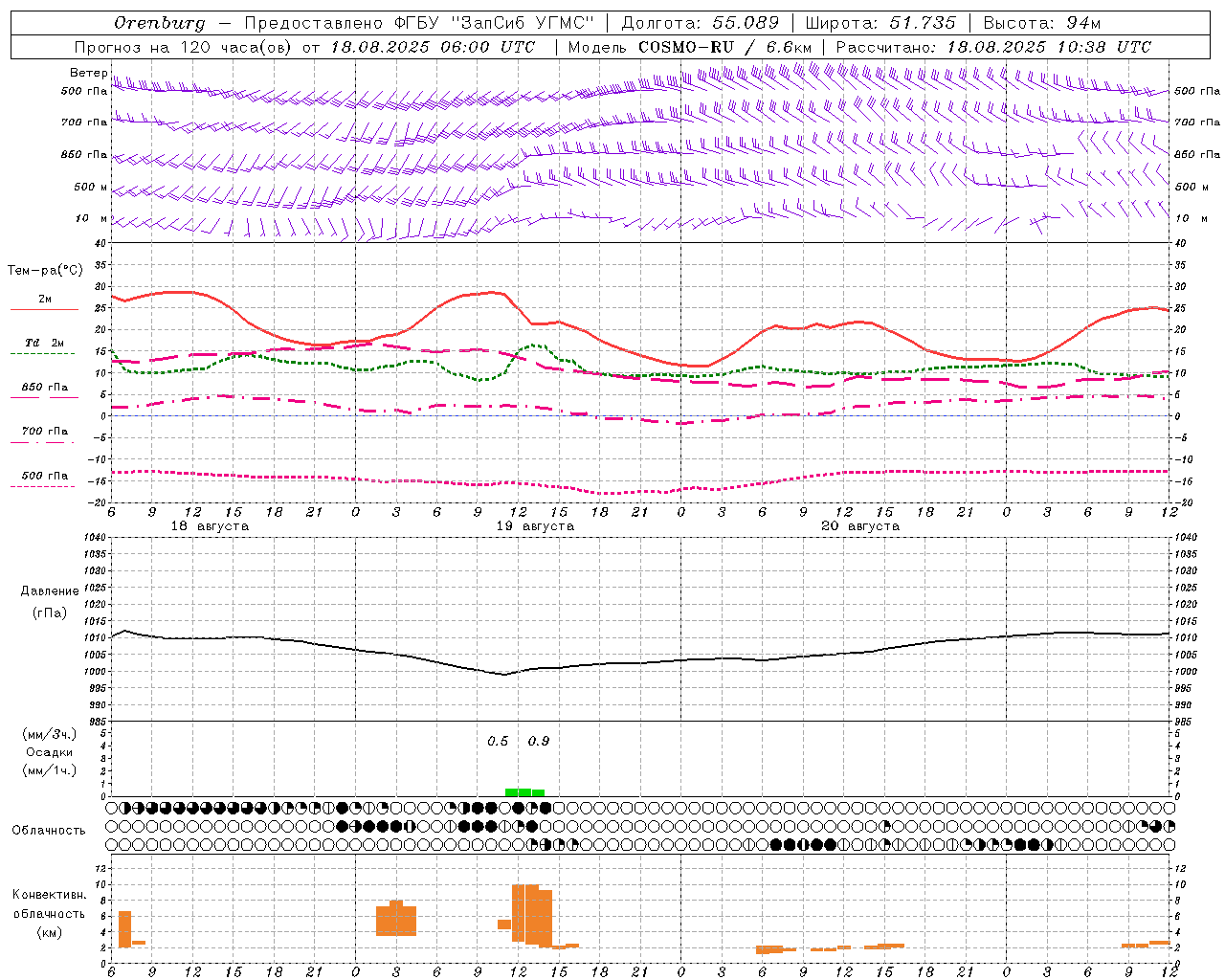Click the '0.5' precipitation amount value
1225x980 pixels.
pos(498,741)
